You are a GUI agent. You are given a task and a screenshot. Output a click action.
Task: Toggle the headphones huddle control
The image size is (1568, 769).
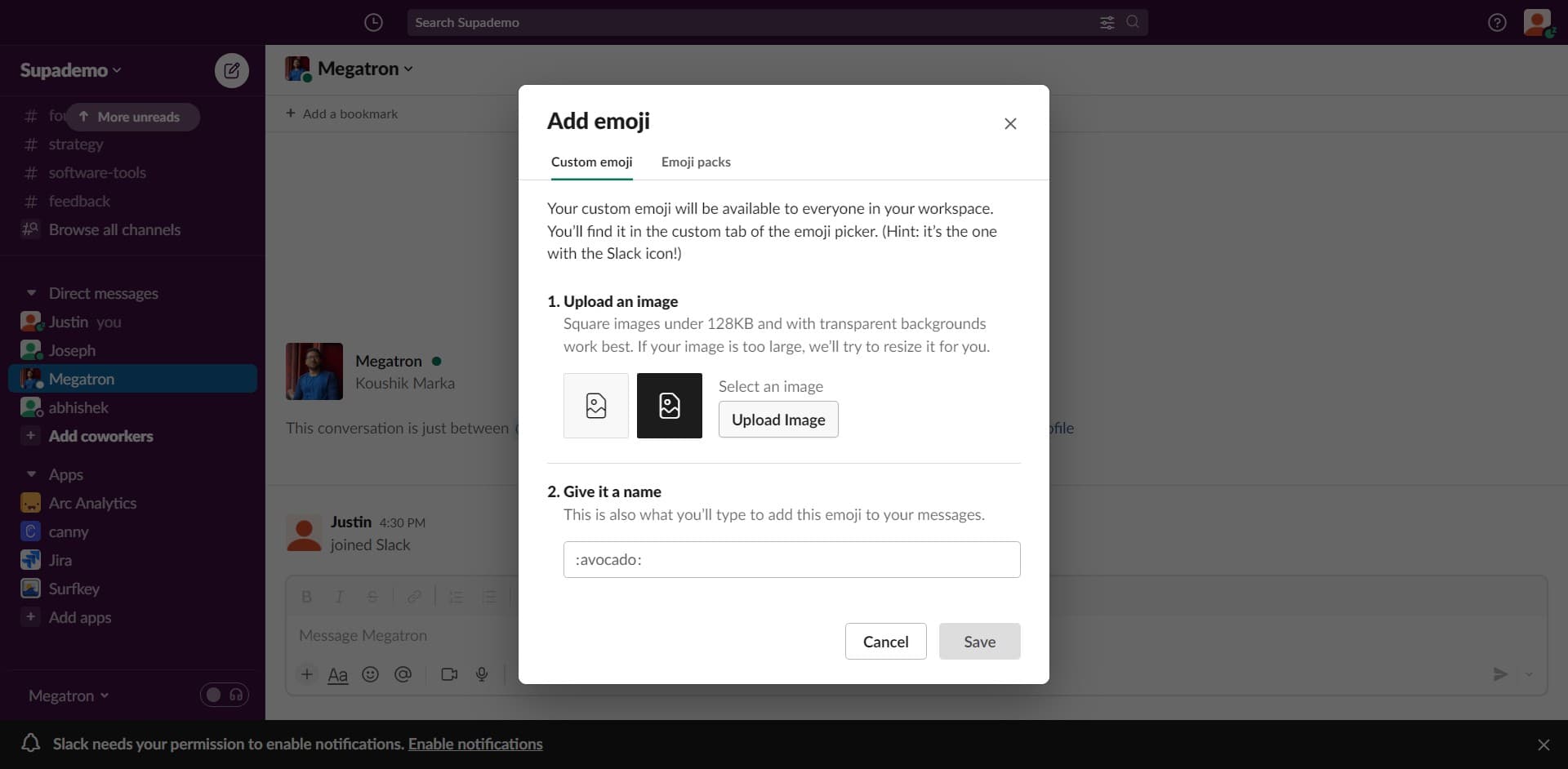[236, 695]
